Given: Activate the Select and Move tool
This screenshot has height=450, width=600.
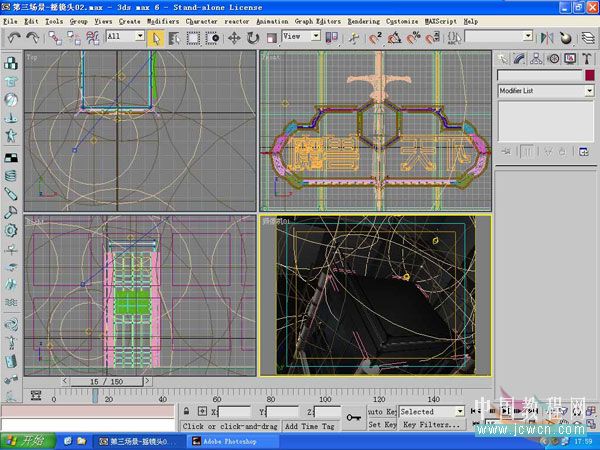Looking at the screenshot, I should coord(234,38).
